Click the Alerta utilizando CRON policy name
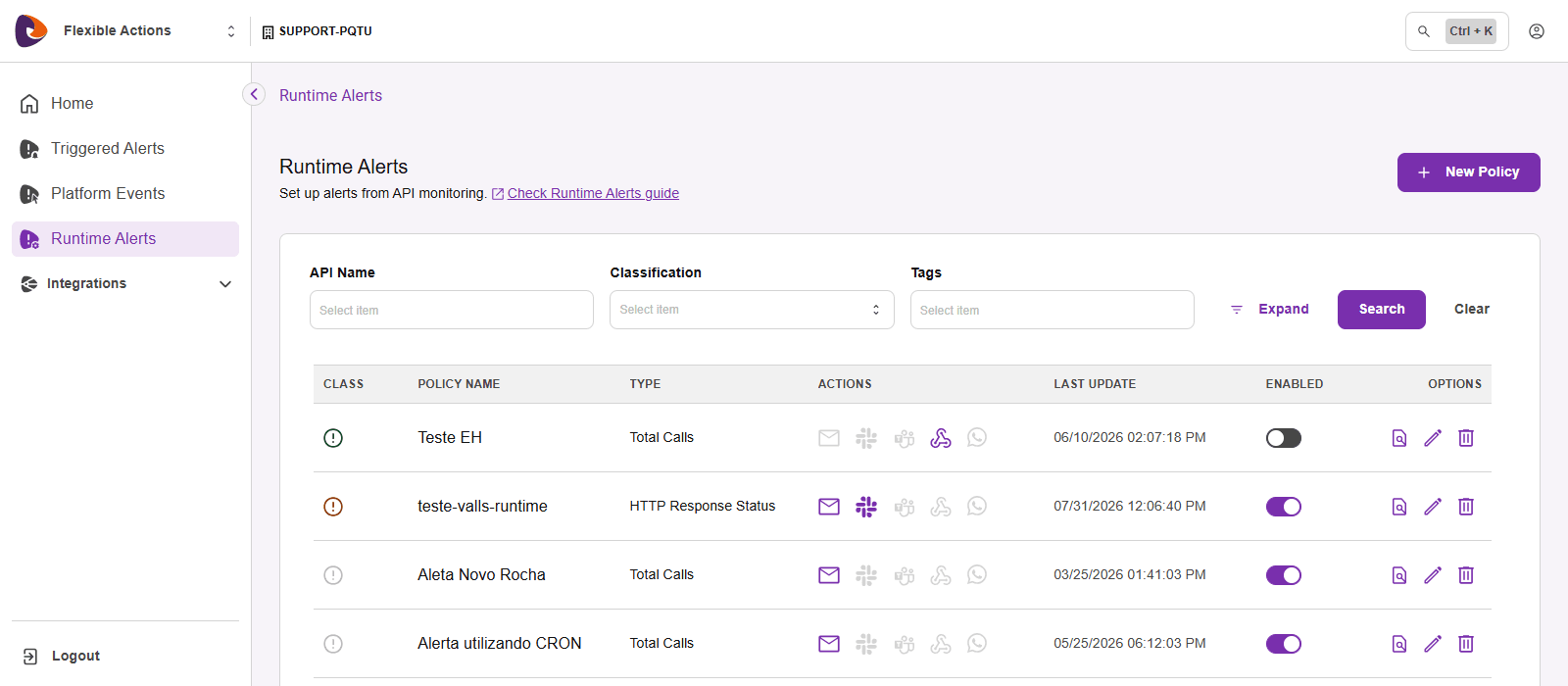This screenshot has width=1568, height=686. pos(500,644)
